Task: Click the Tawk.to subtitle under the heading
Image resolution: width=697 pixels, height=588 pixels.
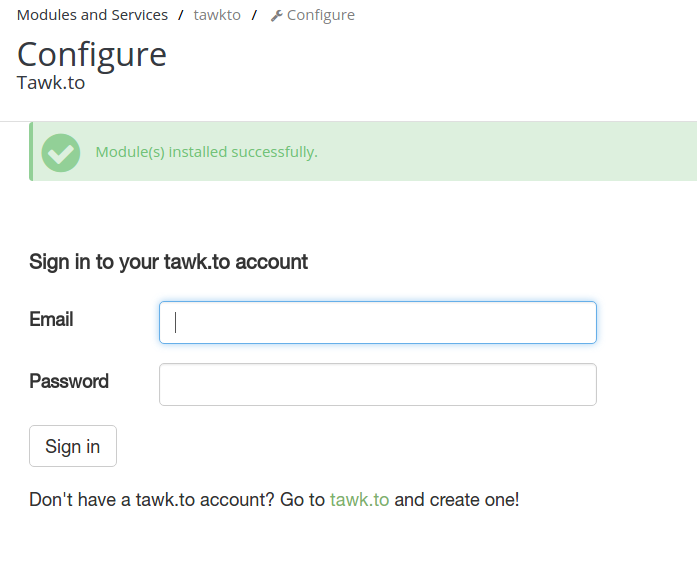Action: click(x=51, y=83)
